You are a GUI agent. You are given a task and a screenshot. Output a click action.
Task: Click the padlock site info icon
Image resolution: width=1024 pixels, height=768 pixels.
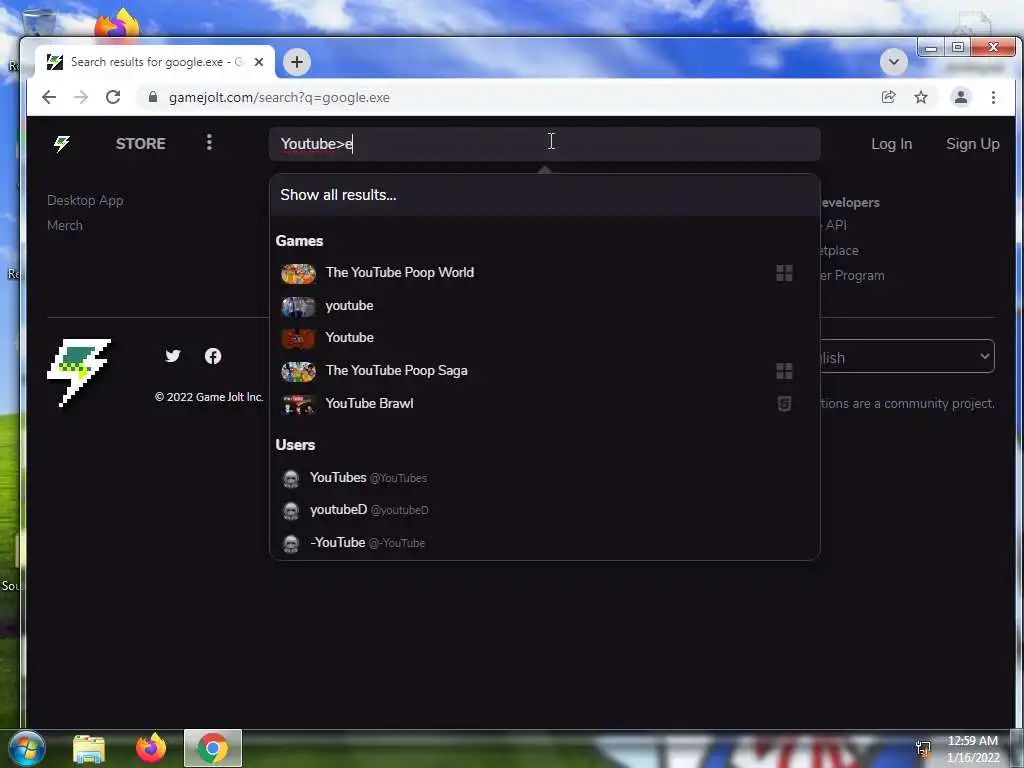pos(153,97)
